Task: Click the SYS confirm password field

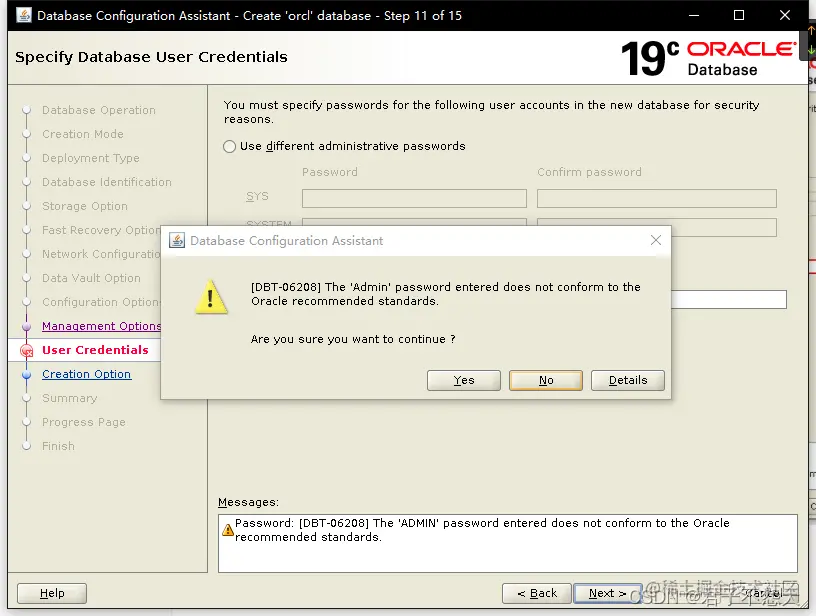Action: (657, 198)
